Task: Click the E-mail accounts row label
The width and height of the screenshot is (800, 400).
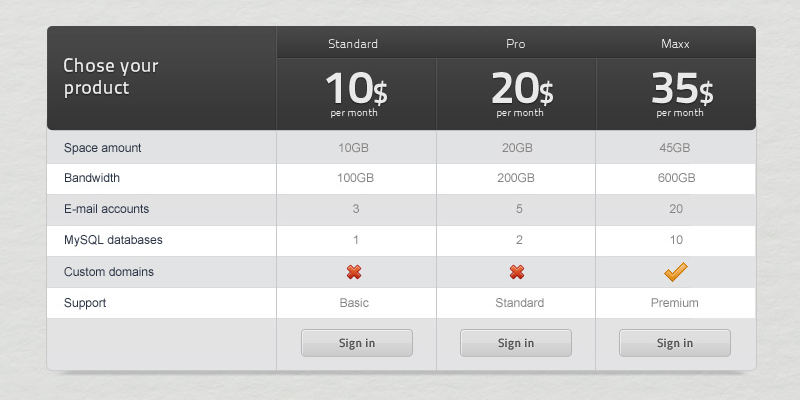Action: click(x=107, y=210)
